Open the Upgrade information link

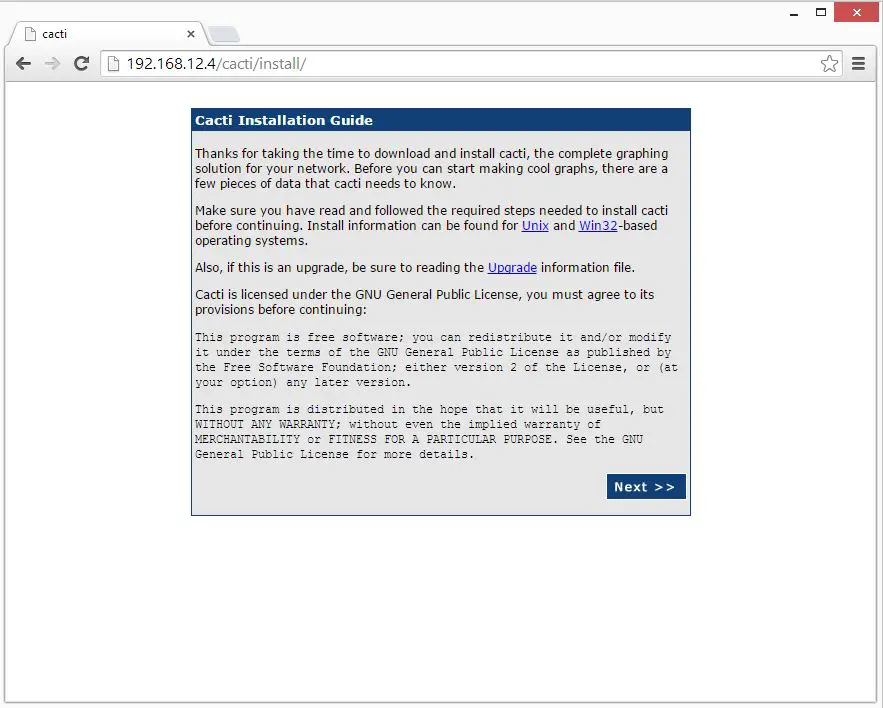[x=512, y=268]
